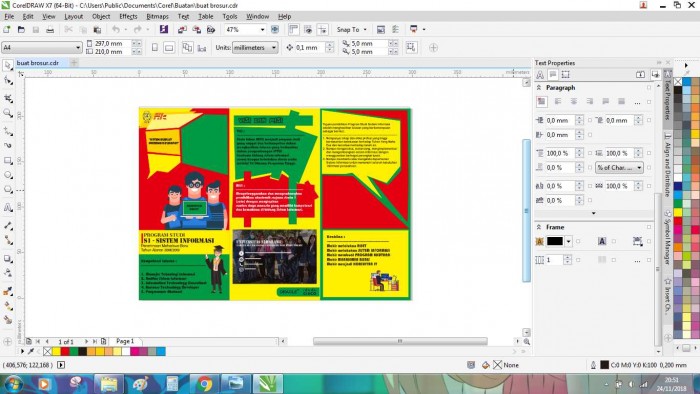Click the align left paragraph icon

tap(558, 102)
